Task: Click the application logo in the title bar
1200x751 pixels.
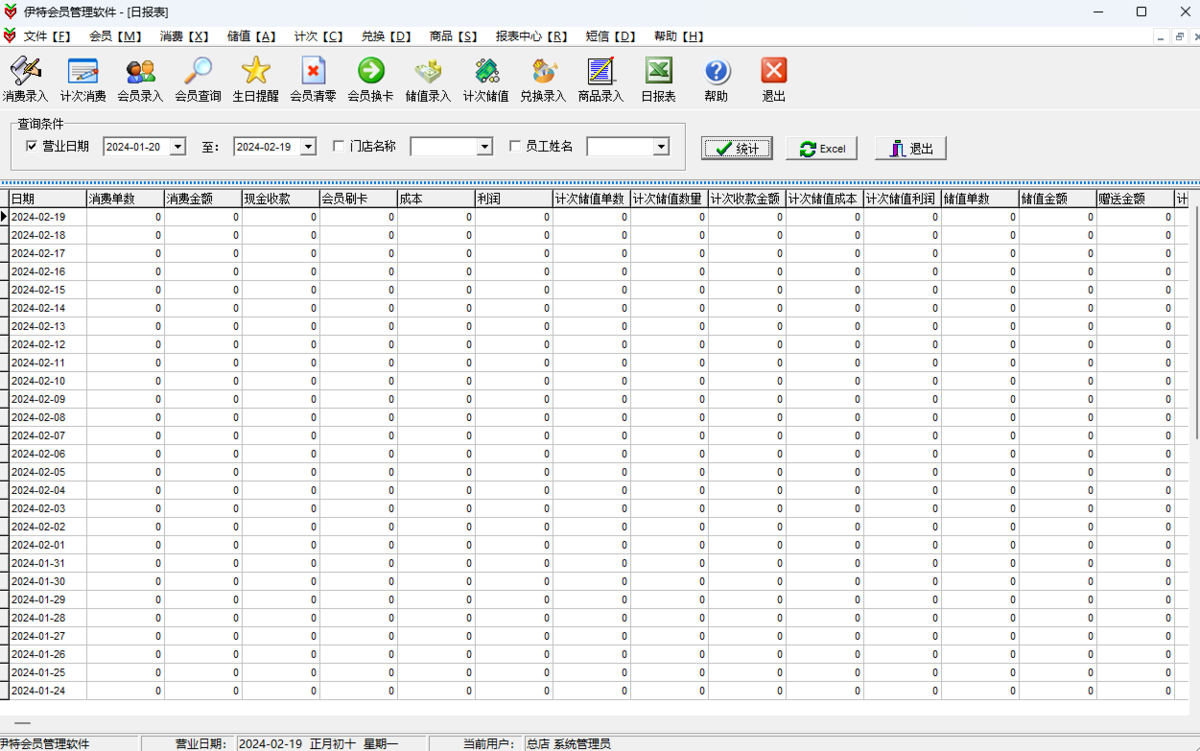Action: pos(10,12)
